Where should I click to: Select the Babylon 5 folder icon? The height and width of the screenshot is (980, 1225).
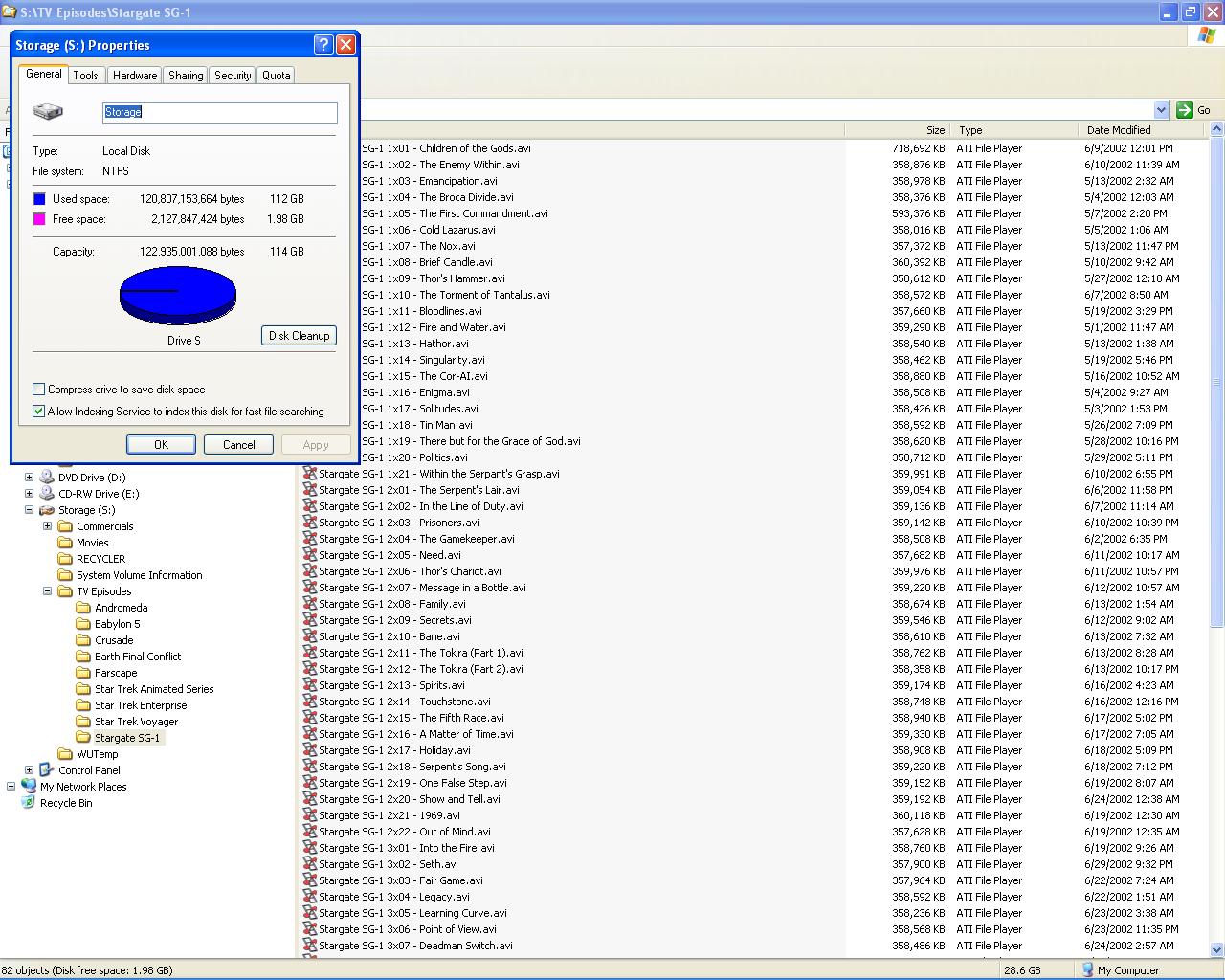pos(83,623)
